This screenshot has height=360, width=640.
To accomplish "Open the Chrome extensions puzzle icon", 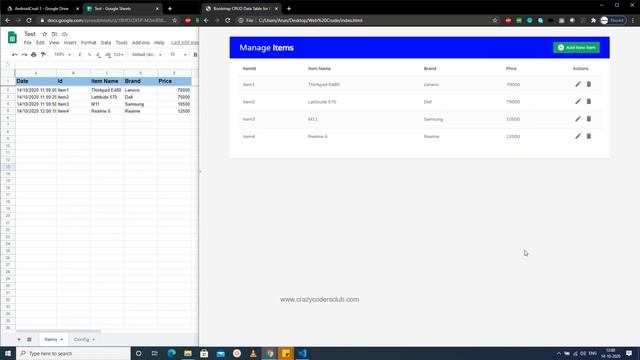I will point(593,20).
